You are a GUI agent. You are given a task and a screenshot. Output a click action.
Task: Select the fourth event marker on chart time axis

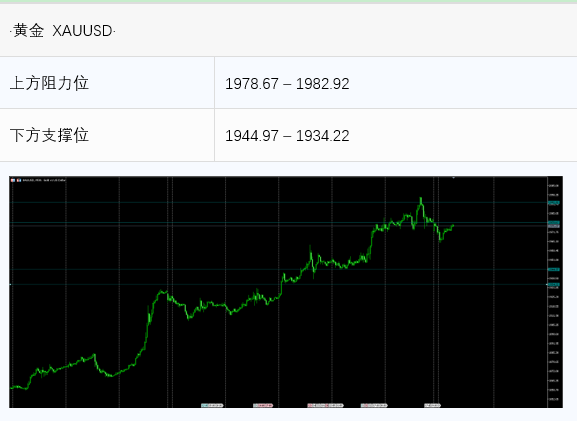coord(374,405)
